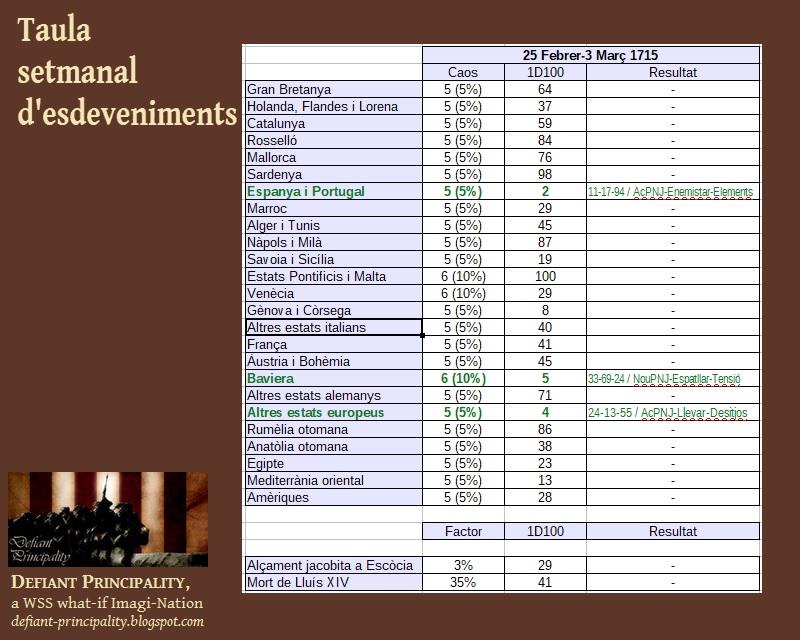
Task: Click the roll of 100 for Estats Pontificis
Action: [x=545, y=277]
